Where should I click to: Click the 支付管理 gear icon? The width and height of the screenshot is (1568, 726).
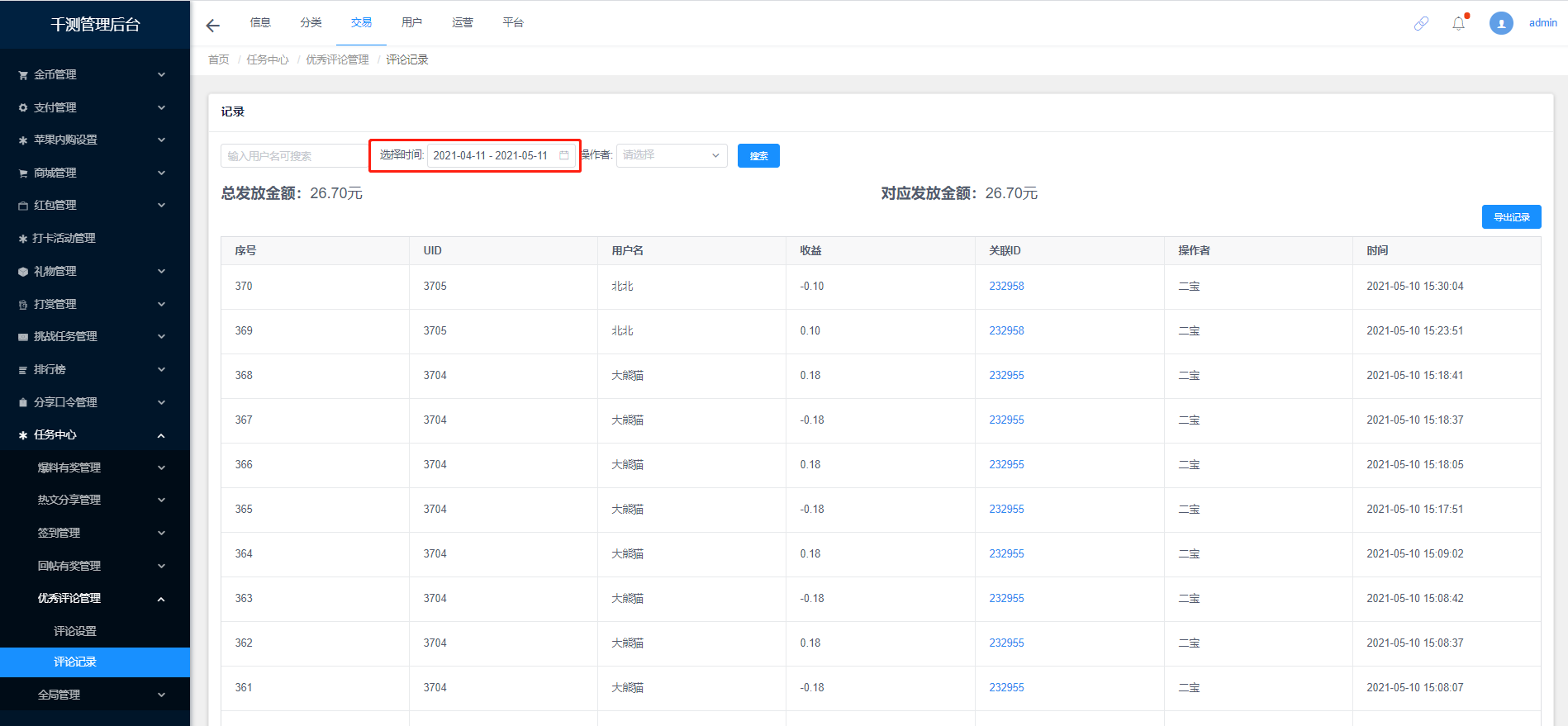point(23,107)
